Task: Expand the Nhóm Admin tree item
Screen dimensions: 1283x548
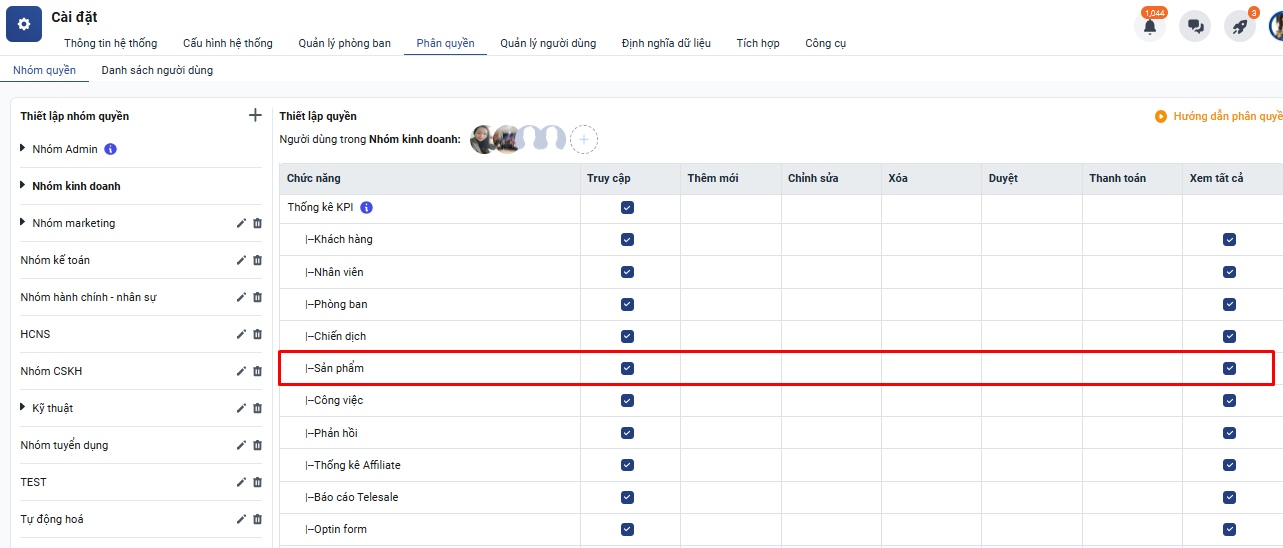Action: pyautogui.click(x=24, y=149)
